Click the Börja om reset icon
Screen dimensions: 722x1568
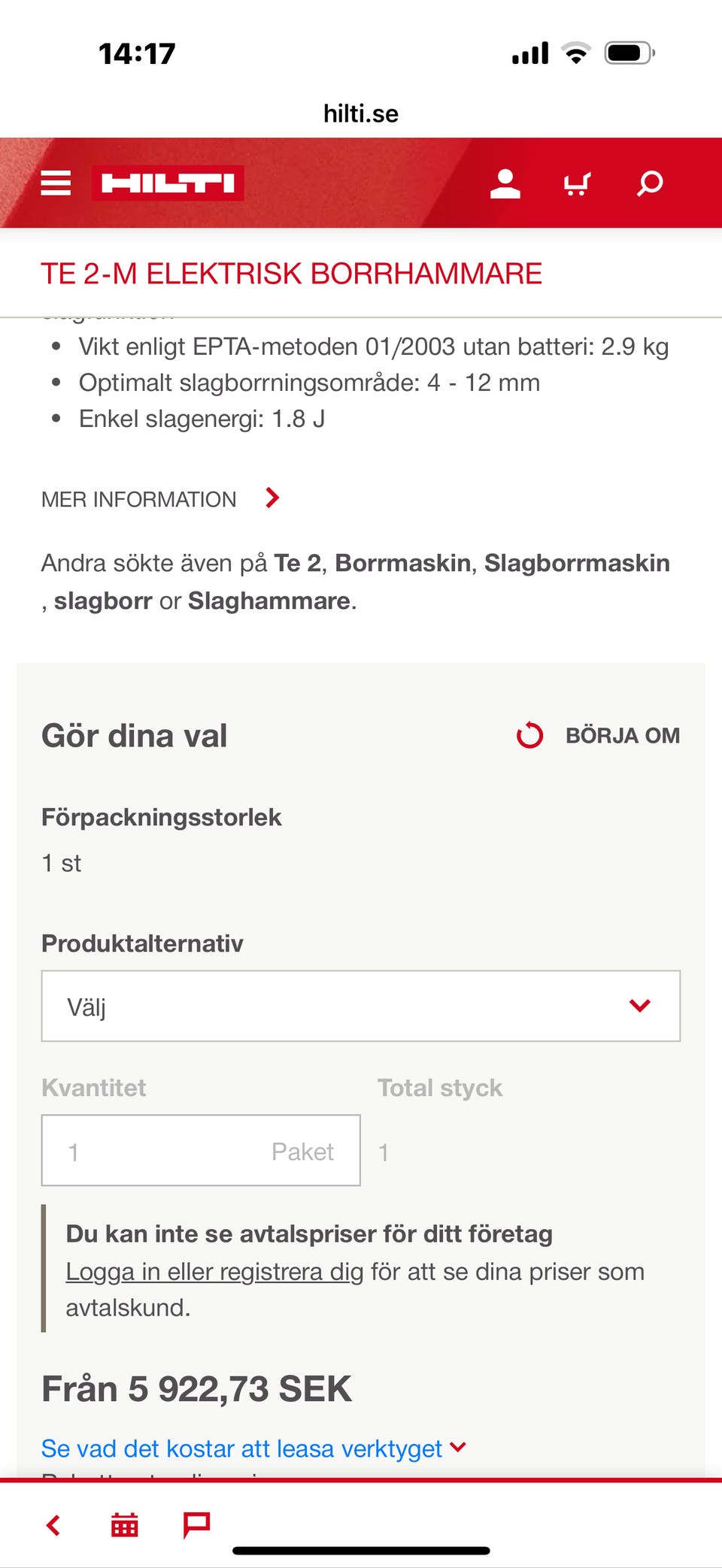529,735
